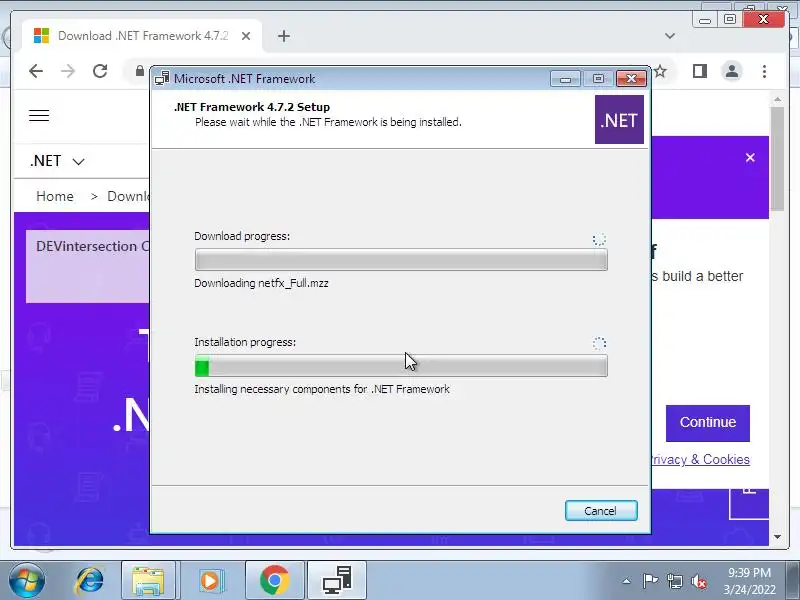The image size is (800, 600).
Task: Minimize the Chrome window
Action: coord(705,20)
